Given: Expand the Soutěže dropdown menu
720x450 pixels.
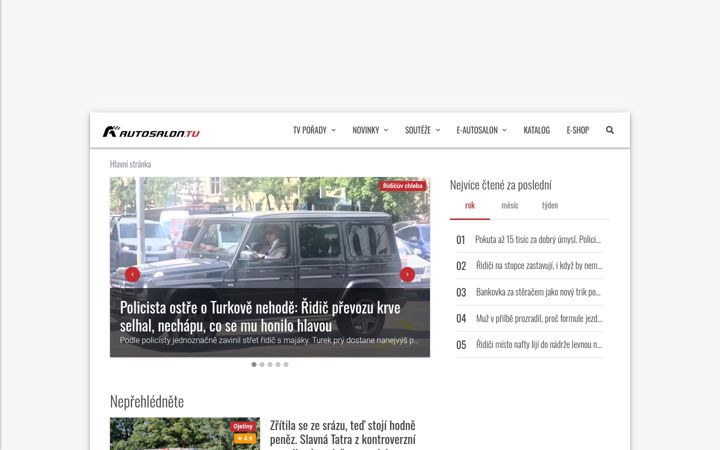Looking at the screenshot, I should [422, 130].
